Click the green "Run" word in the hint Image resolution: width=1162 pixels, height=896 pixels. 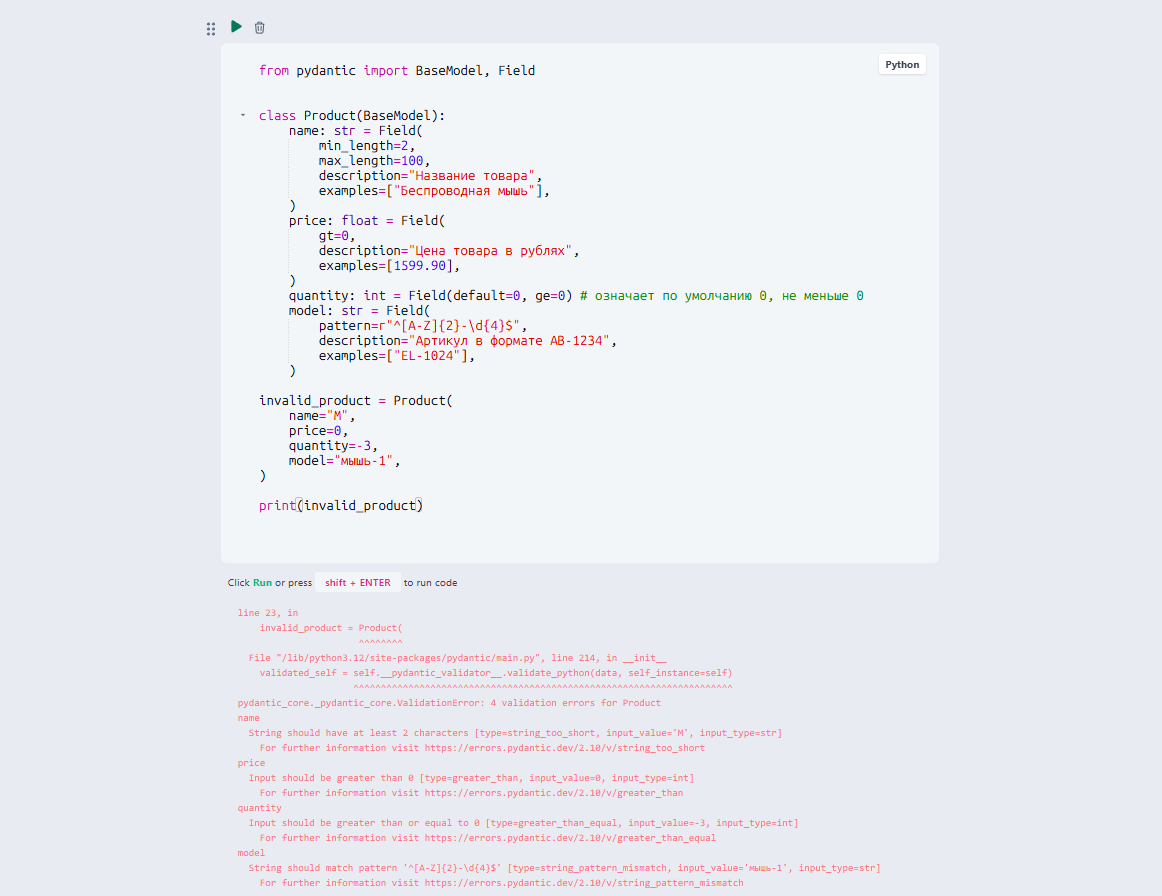coord(262,583)
